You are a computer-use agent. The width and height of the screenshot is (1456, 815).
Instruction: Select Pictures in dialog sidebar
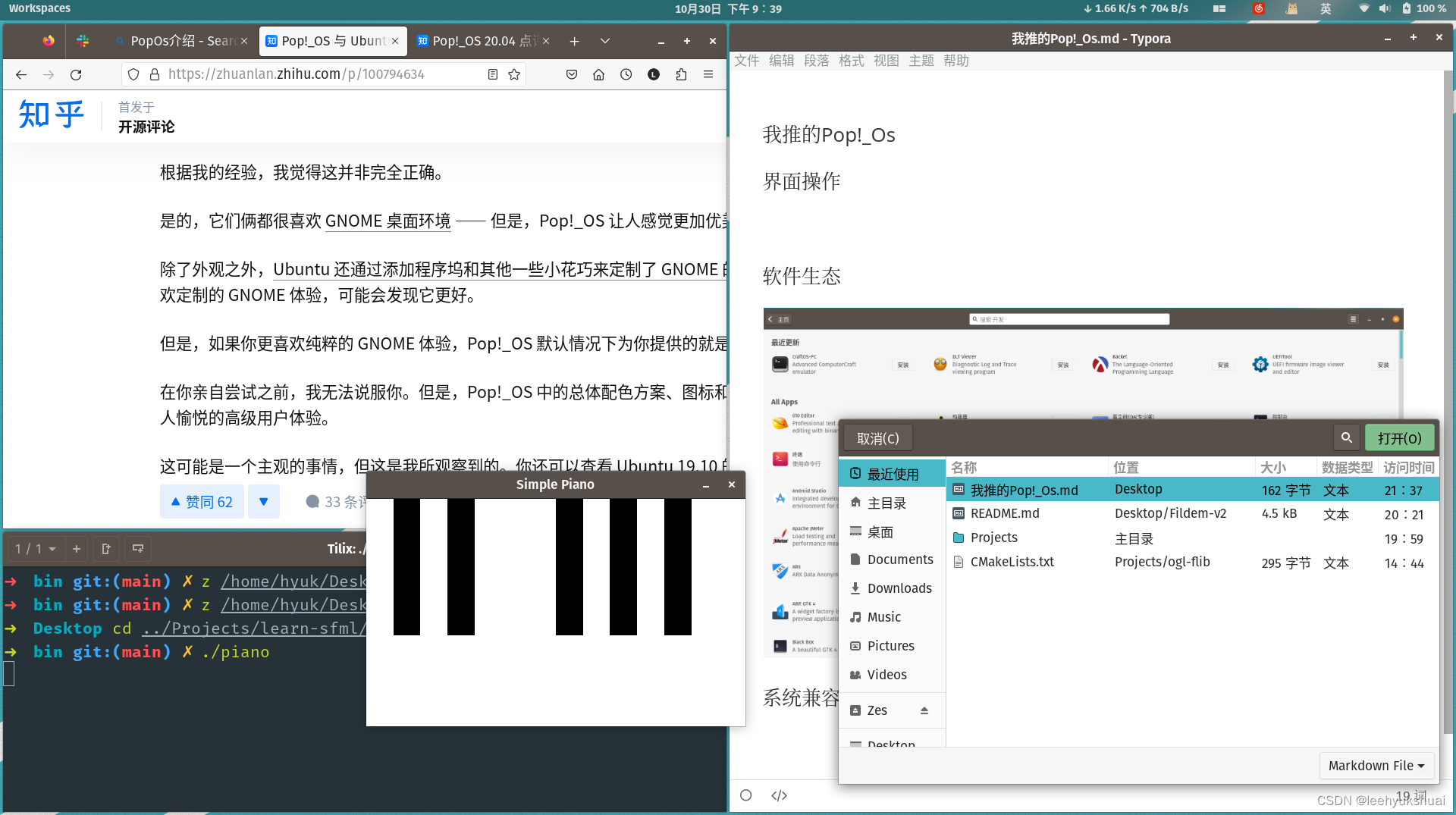892,646
